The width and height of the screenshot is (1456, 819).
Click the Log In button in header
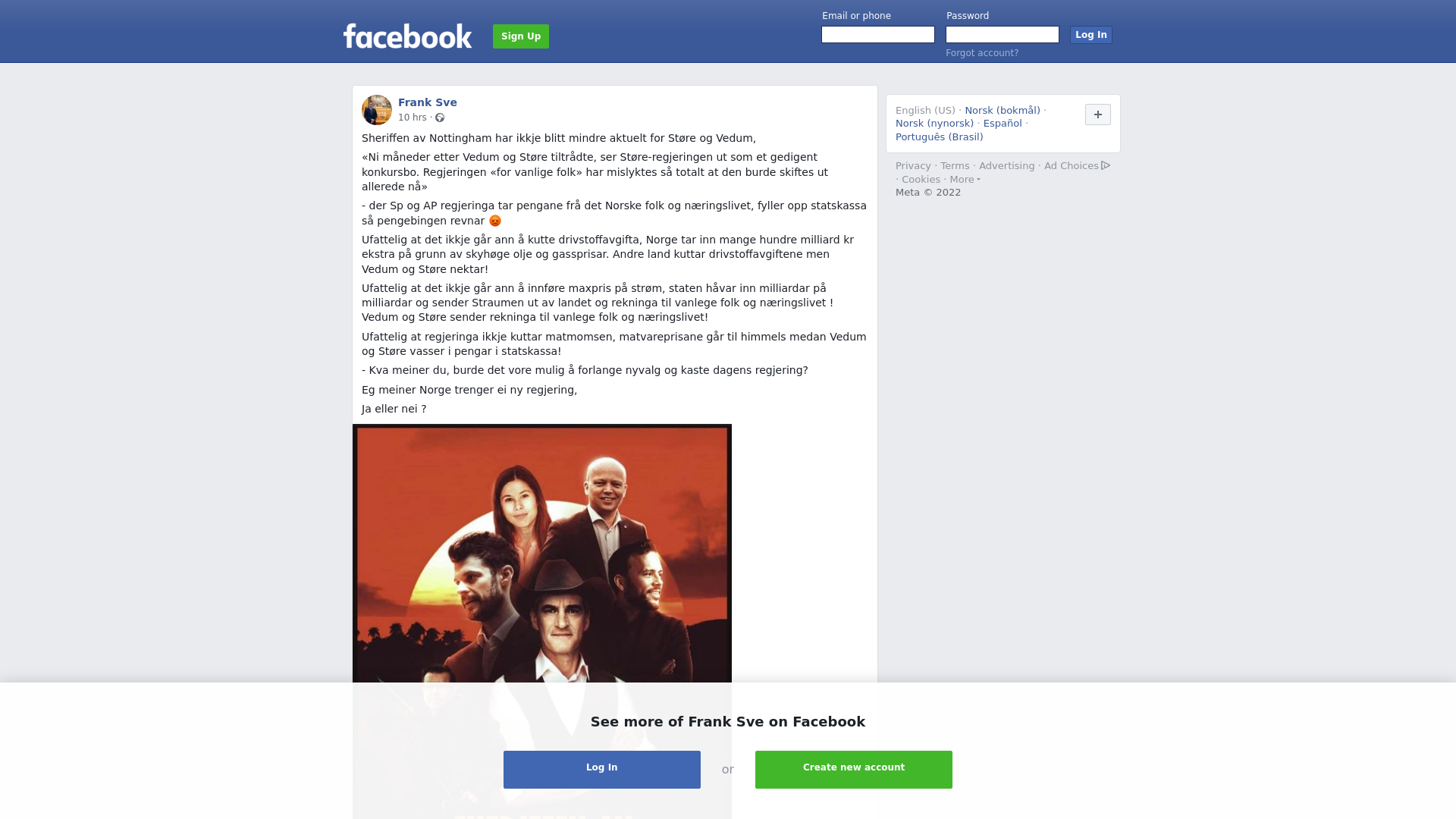tap(1091, 35)
